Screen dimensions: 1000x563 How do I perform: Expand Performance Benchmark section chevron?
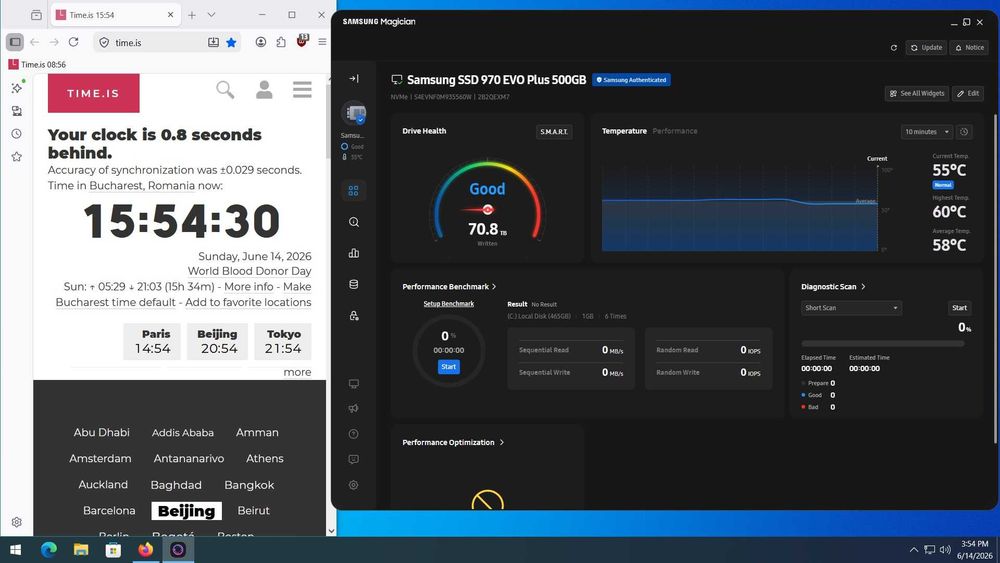[494, 287]
